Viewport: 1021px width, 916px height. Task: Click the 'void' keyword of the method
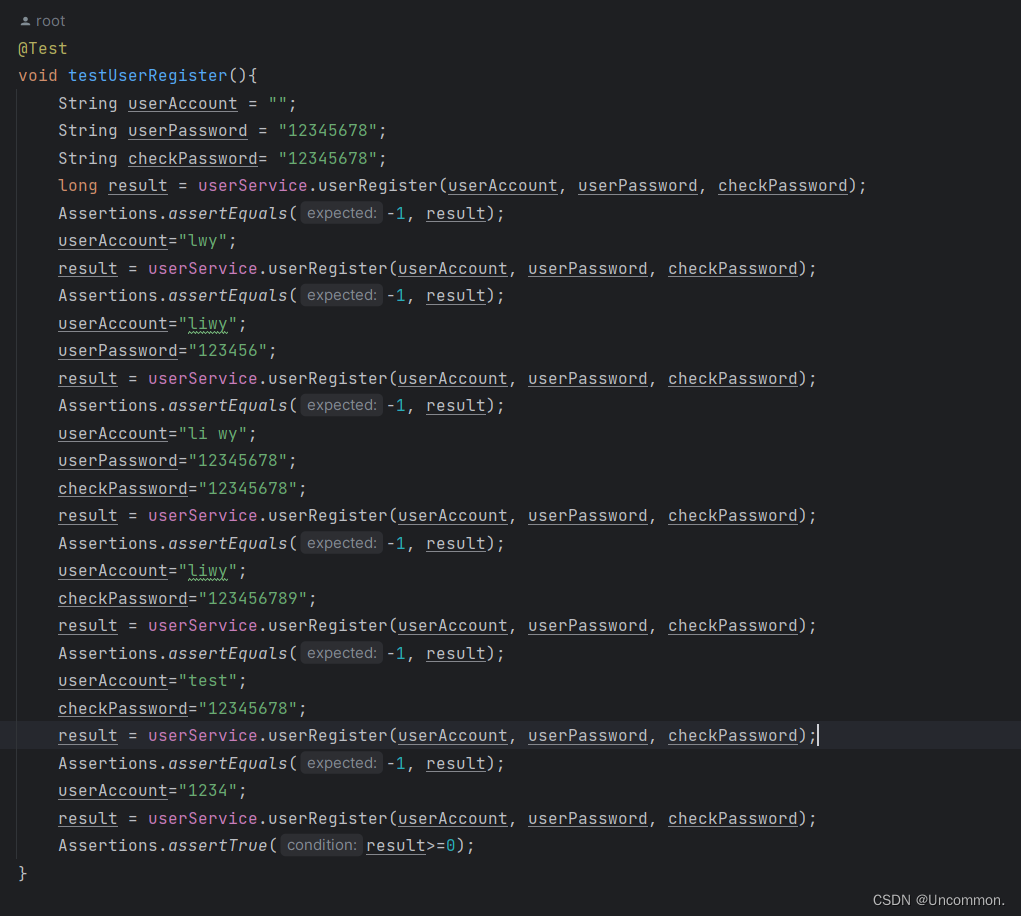pos(38,76)
